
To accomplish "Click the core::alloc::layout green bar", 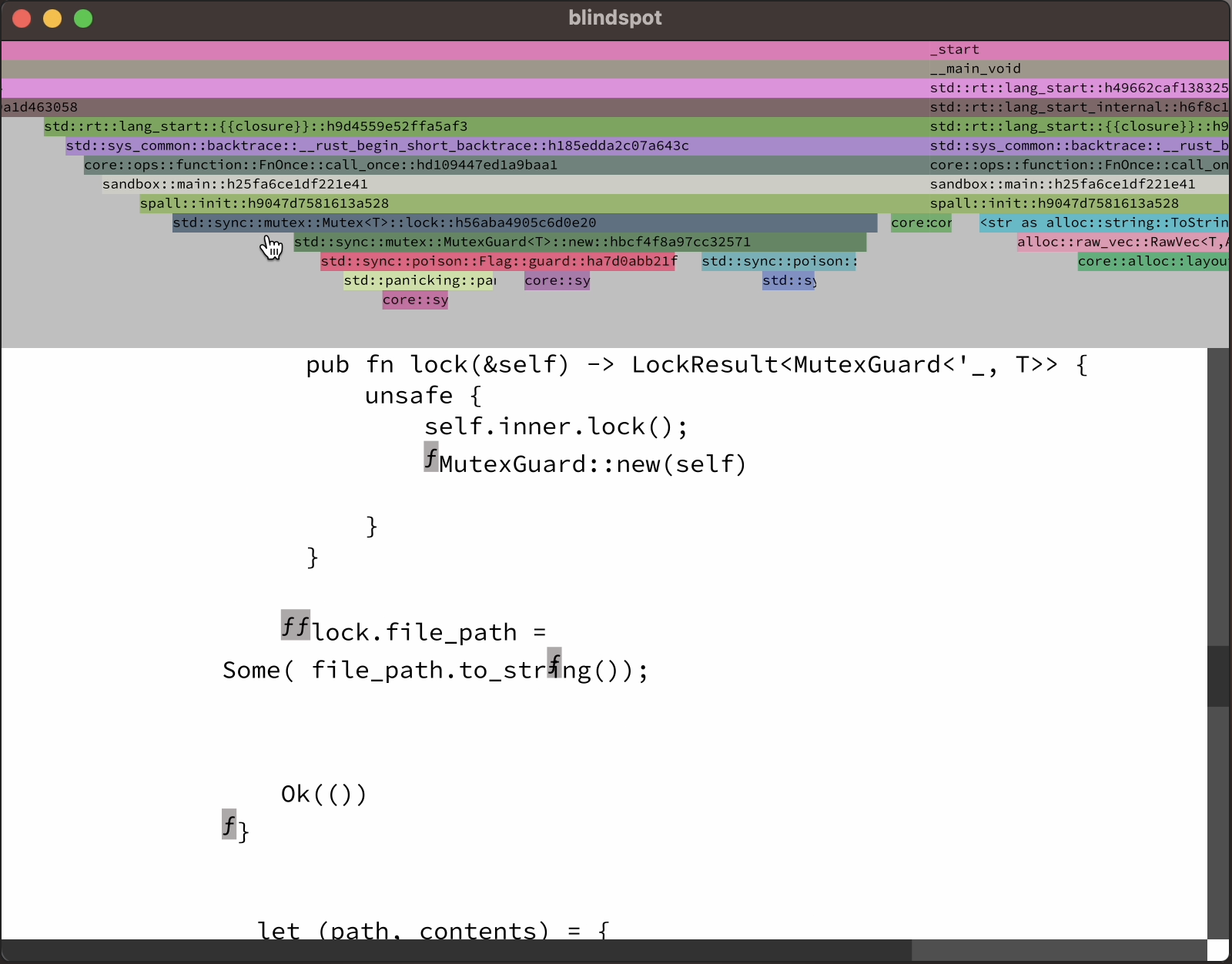I will [1152, 262].
